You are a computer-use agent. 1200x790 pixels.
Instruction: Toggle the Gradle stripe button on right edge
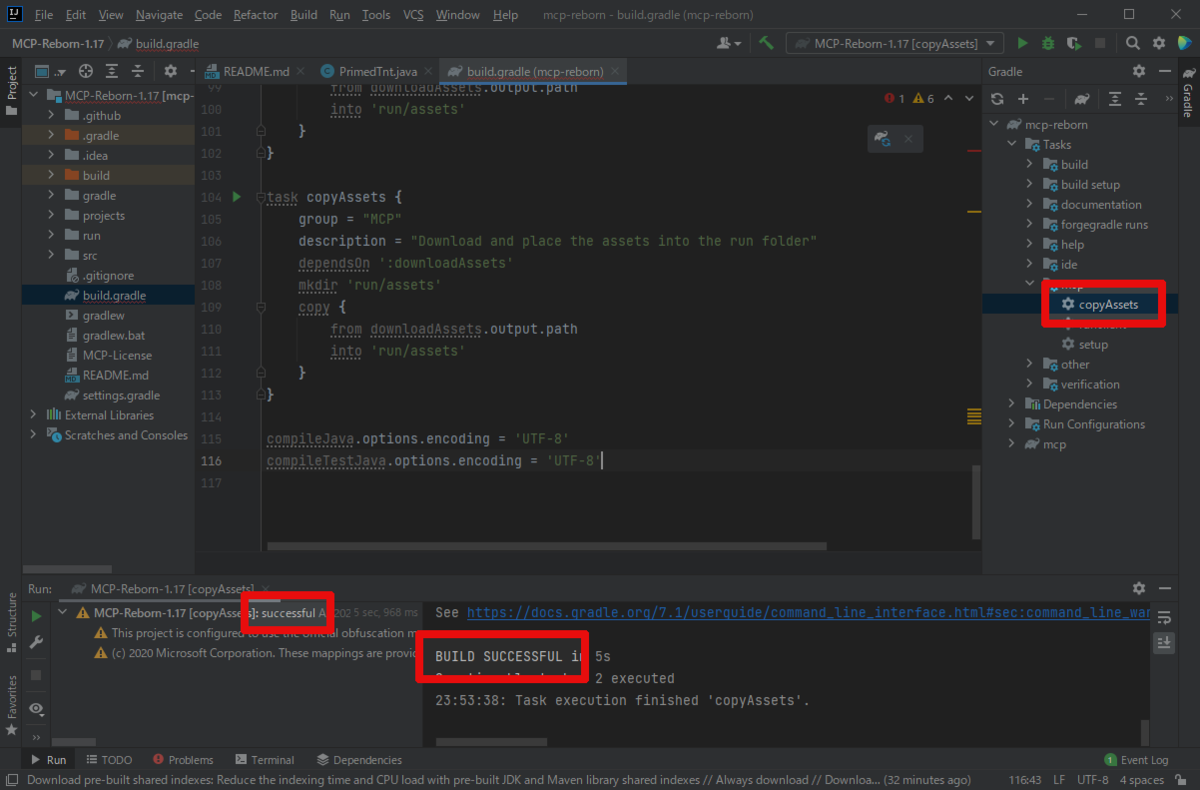click(1188, 91)
